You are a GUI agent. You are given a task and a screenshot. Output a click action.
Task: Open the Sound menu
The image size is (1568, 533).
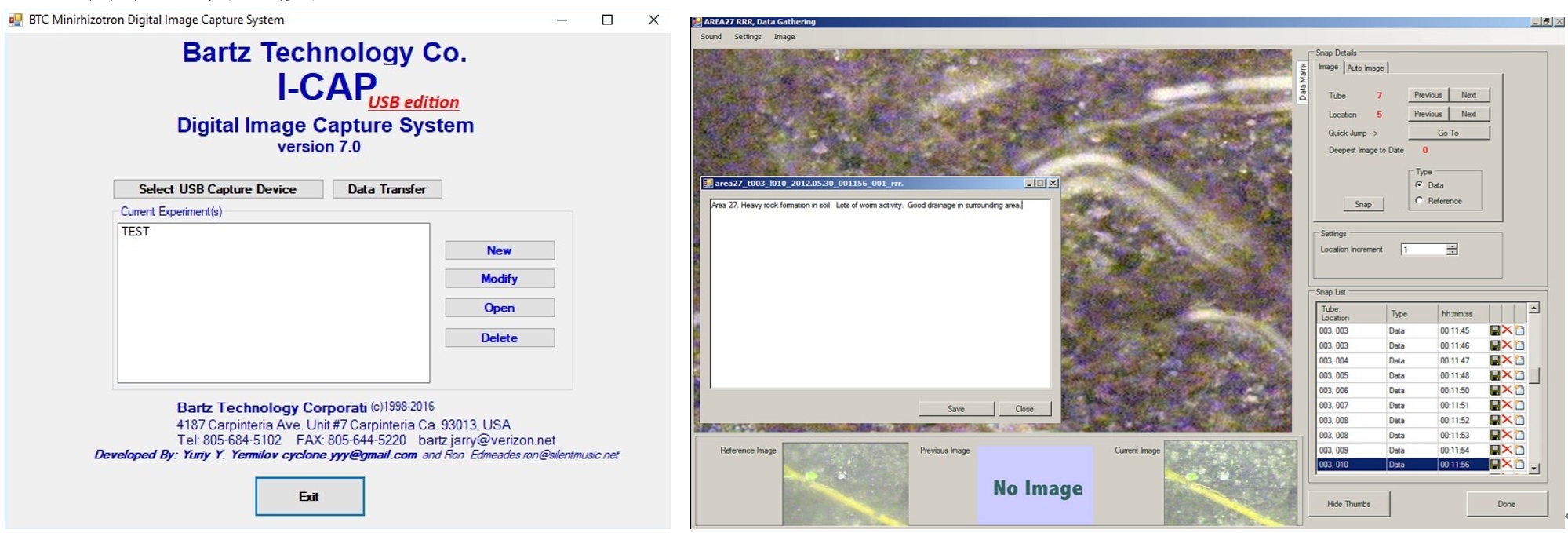[x=711, y=37]
